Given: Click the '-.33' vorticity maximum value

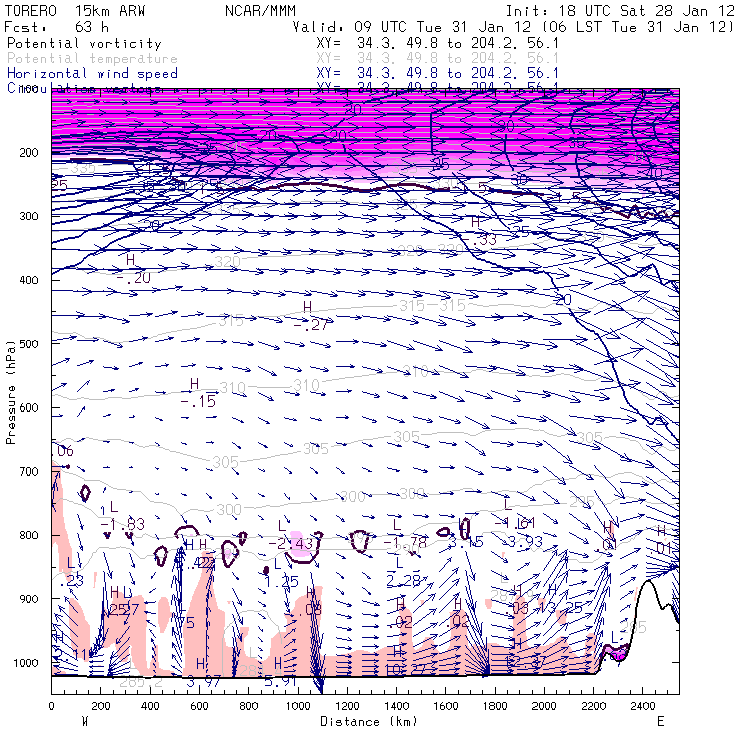Looking at the screenshot, I should [479, 240].
